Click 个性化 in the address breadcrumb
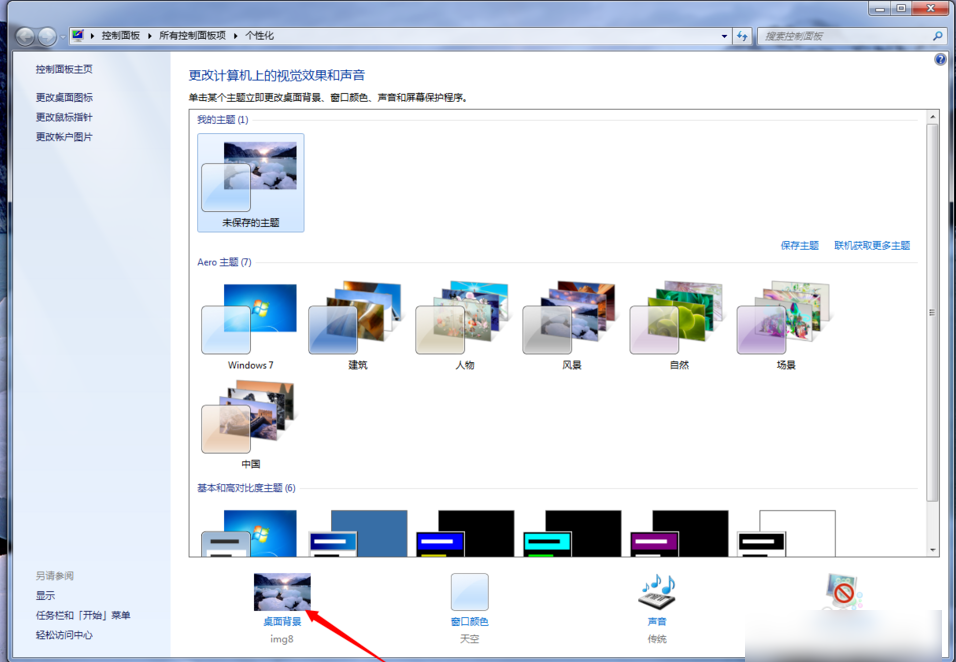This screenshot has width=956, height=662. [x=259, y=36]
